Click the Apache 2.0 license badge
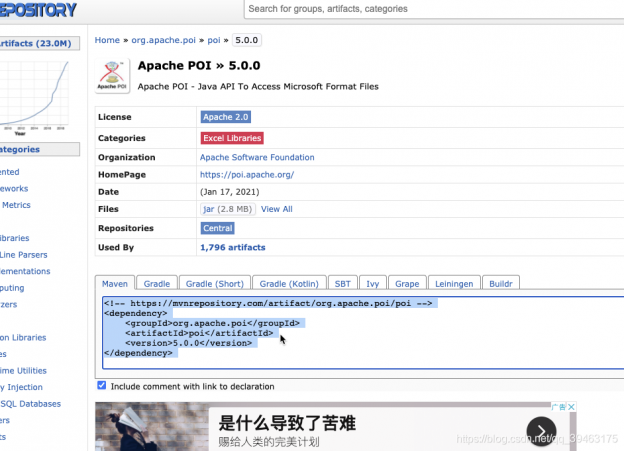The height and width of the screenshot is (451, 624). click(225, 117)
